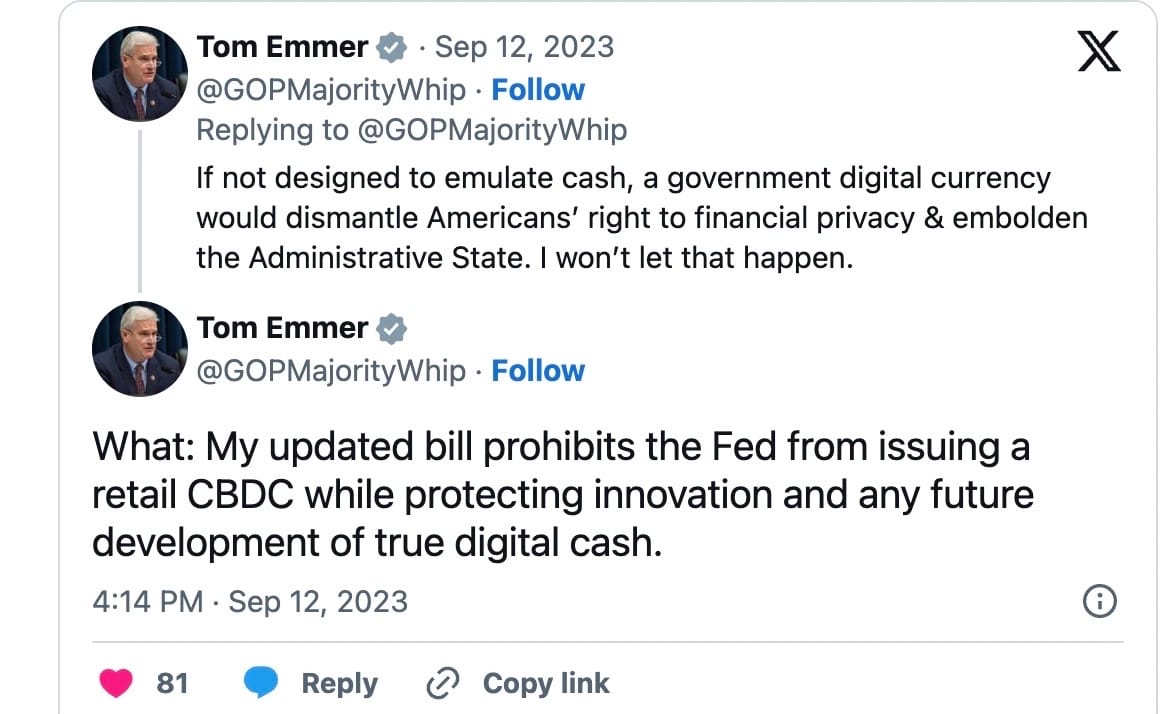Click Reply to respond to the tweet
Screen dimensions: 1176x714
[338, 683]
